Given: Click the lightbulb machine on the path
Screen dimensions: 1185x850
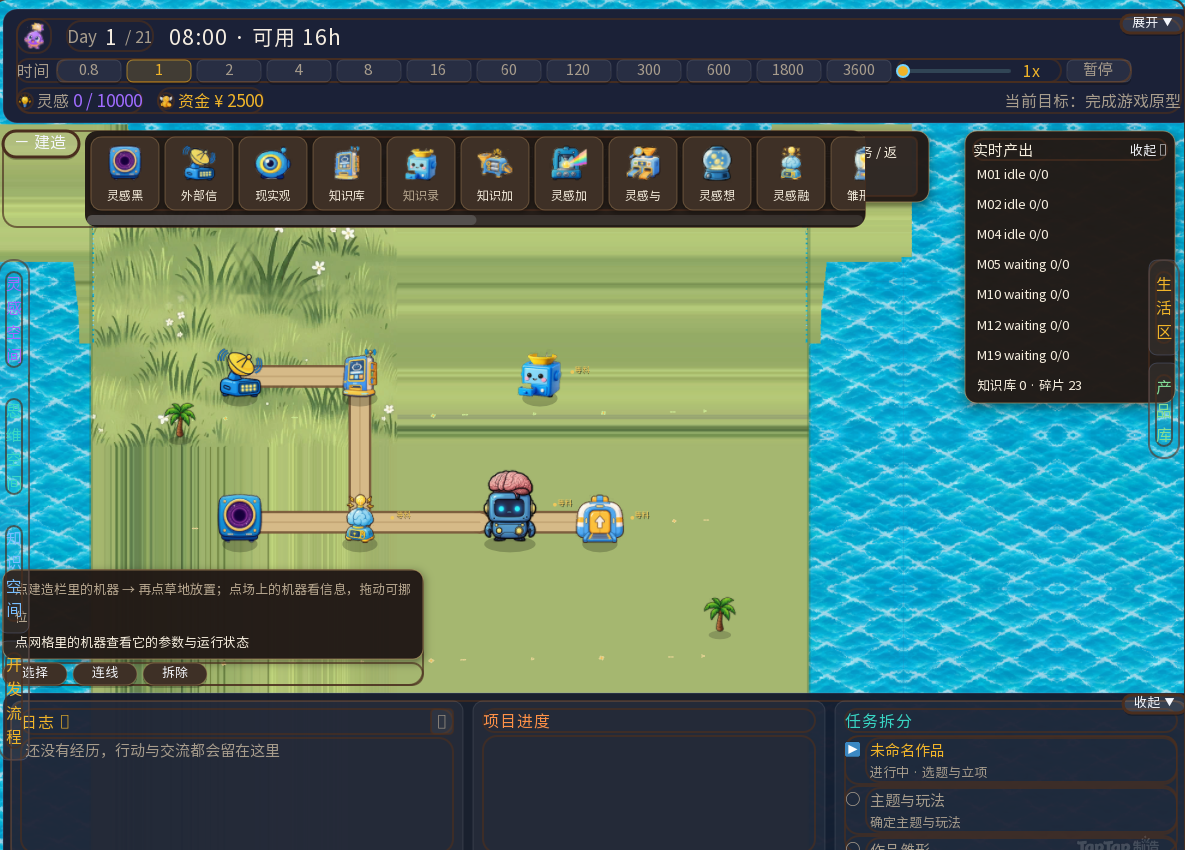Looking at the screenshot, I should pos(360,519).
